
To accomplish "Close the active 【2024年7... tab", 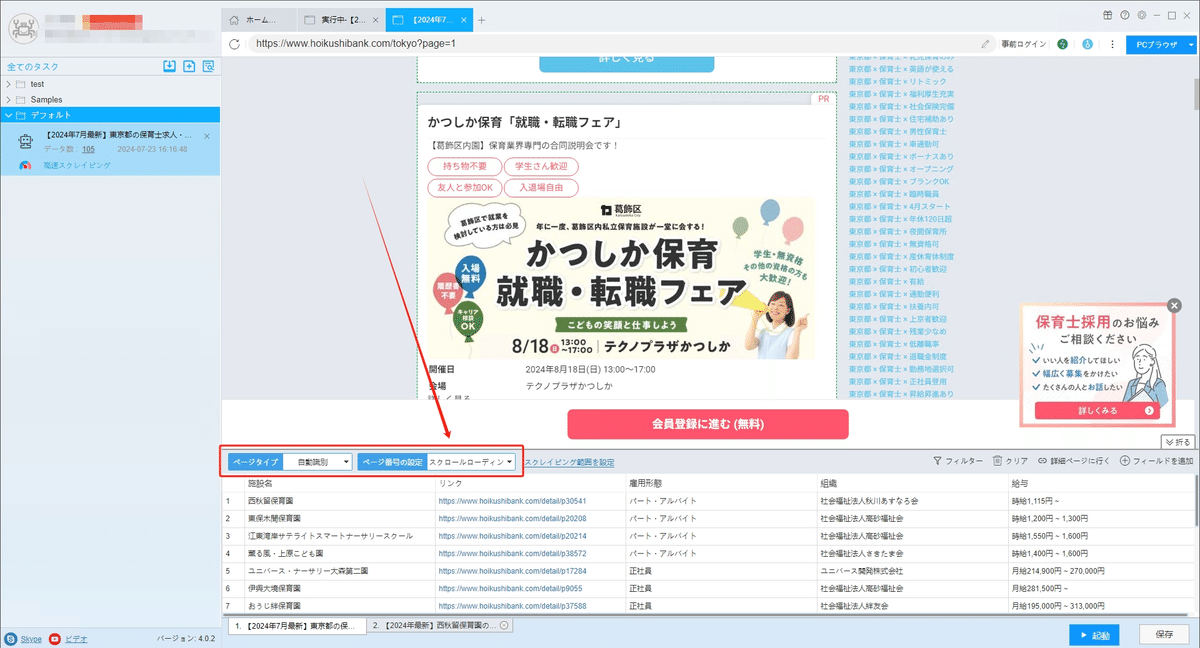I will point(465,20).
